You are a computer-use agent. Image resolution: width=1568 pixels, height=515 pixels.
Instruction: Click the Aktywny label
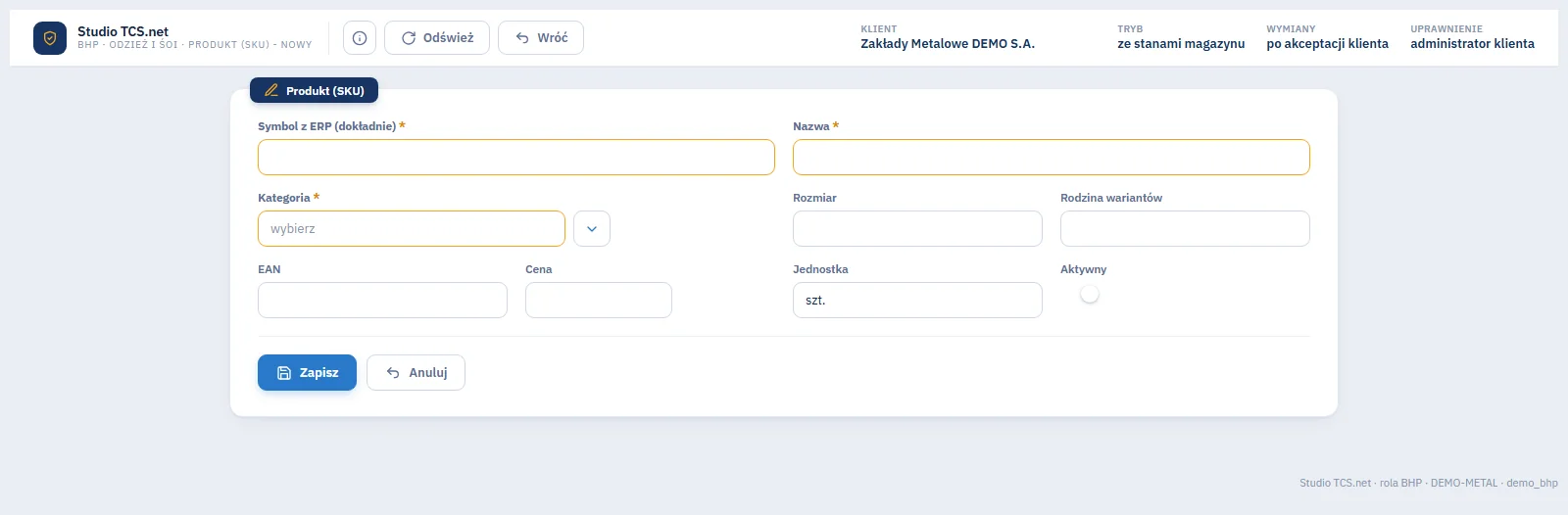tap(1083, 269)
